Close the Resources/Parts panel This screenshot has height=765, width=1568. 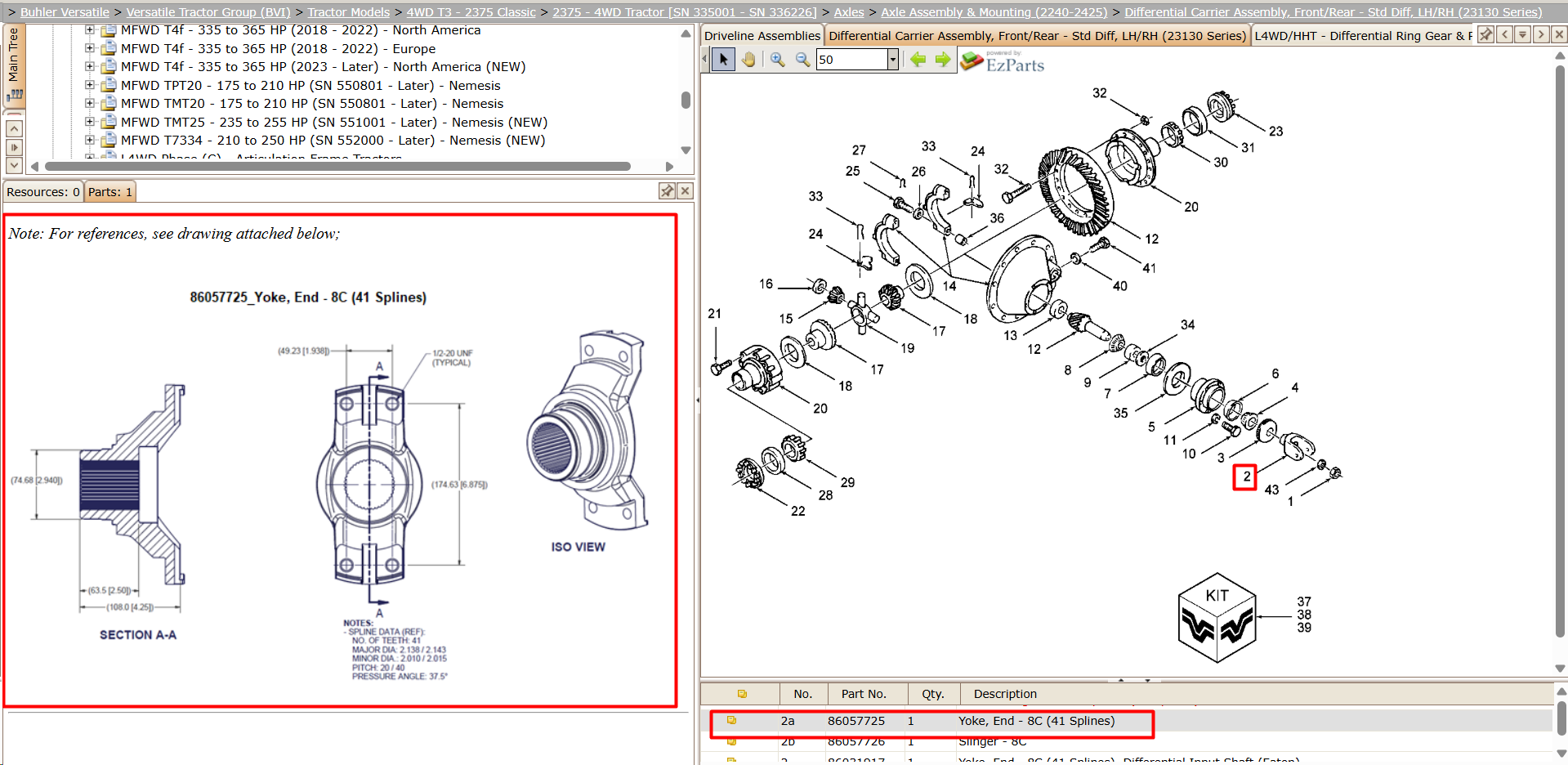(685, 190)
